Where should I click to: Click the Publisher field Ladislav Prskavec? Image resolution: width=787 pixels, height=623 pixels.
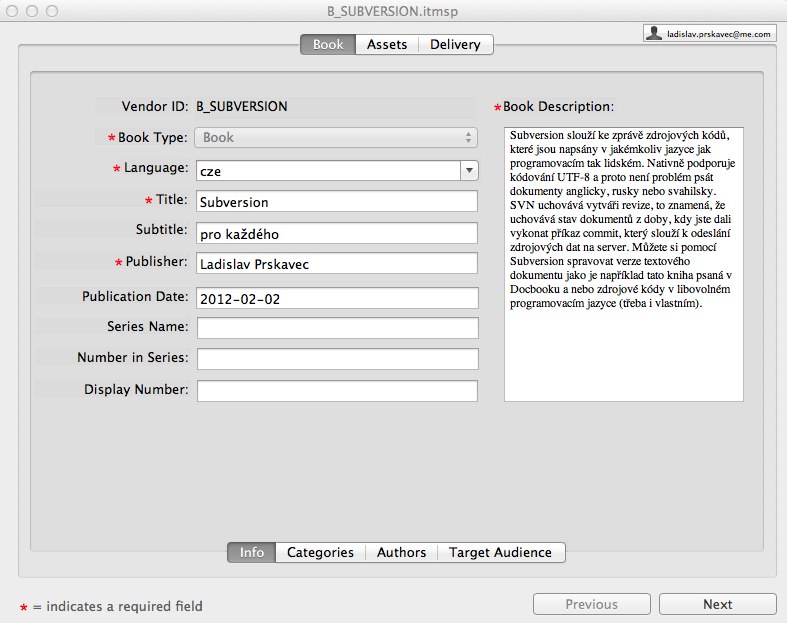pyautogui.click(x=337, y=264)
